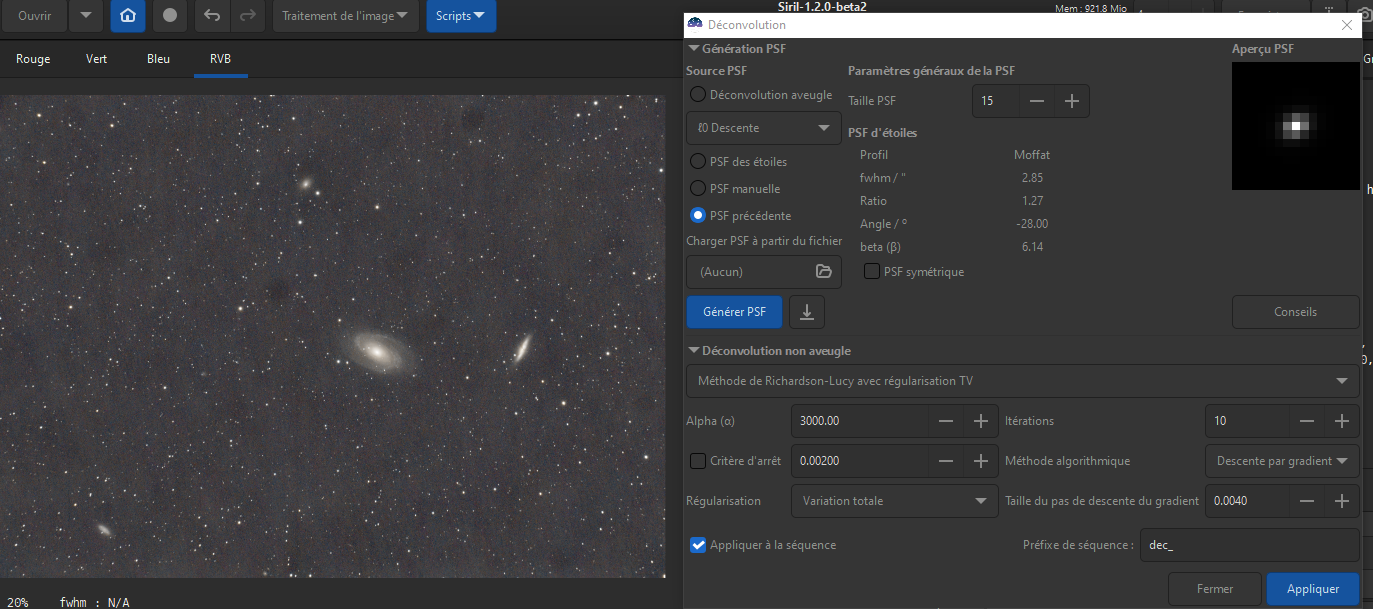Open the ℓ0 Descente dropdown
1373x609 pixels.
(763, 128)
